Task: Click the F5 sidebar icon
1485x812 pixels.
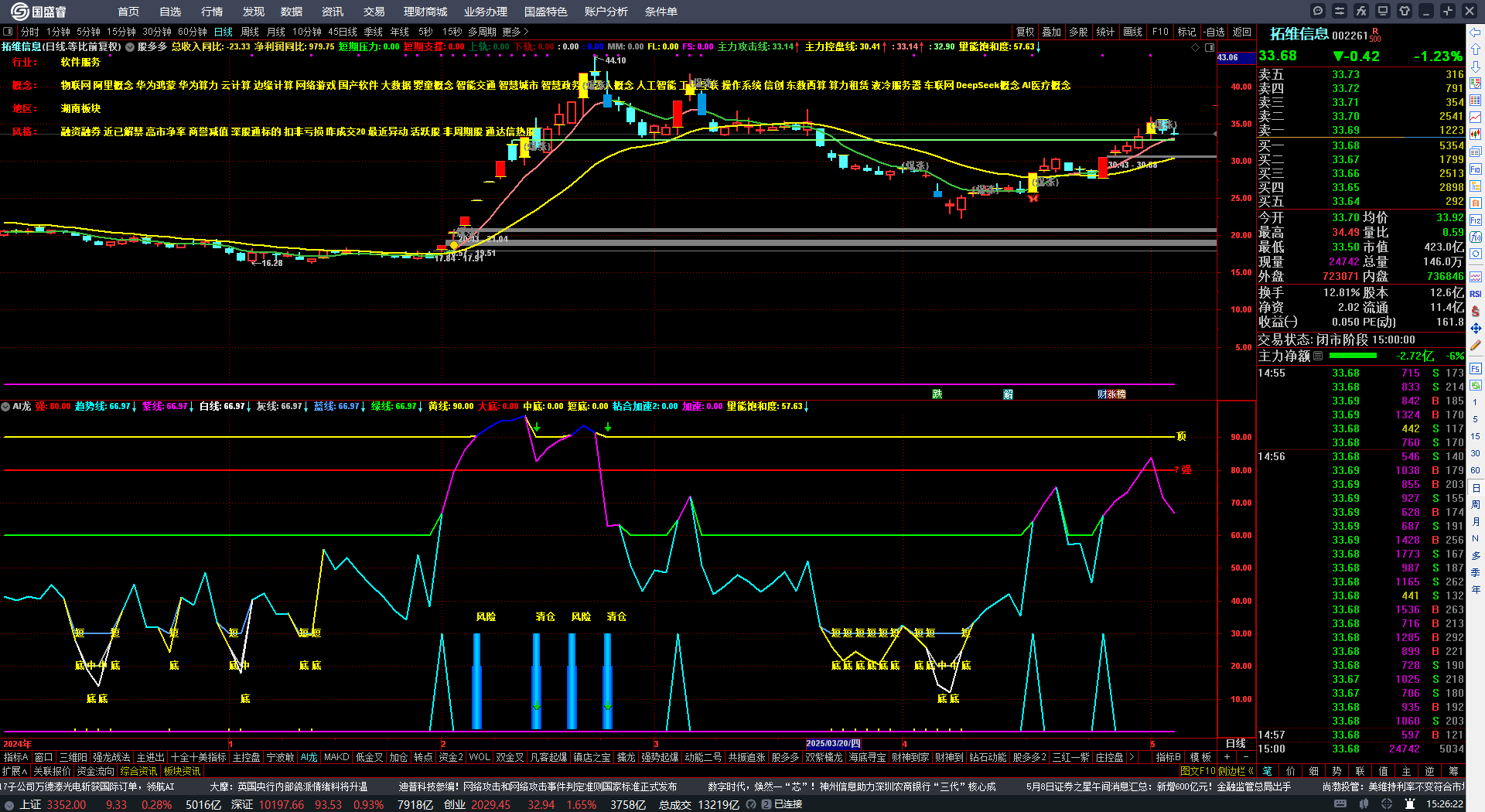Action: point(1476,367)
